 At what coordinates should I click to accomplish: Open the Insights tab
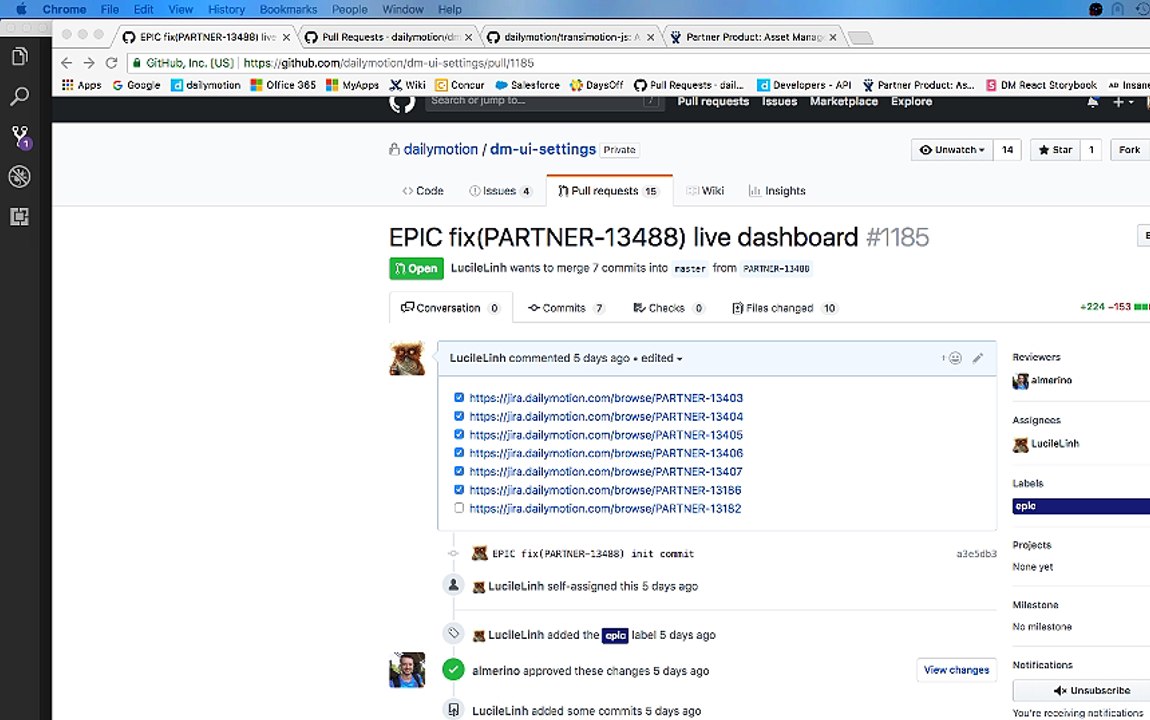[x=777, y=191]
